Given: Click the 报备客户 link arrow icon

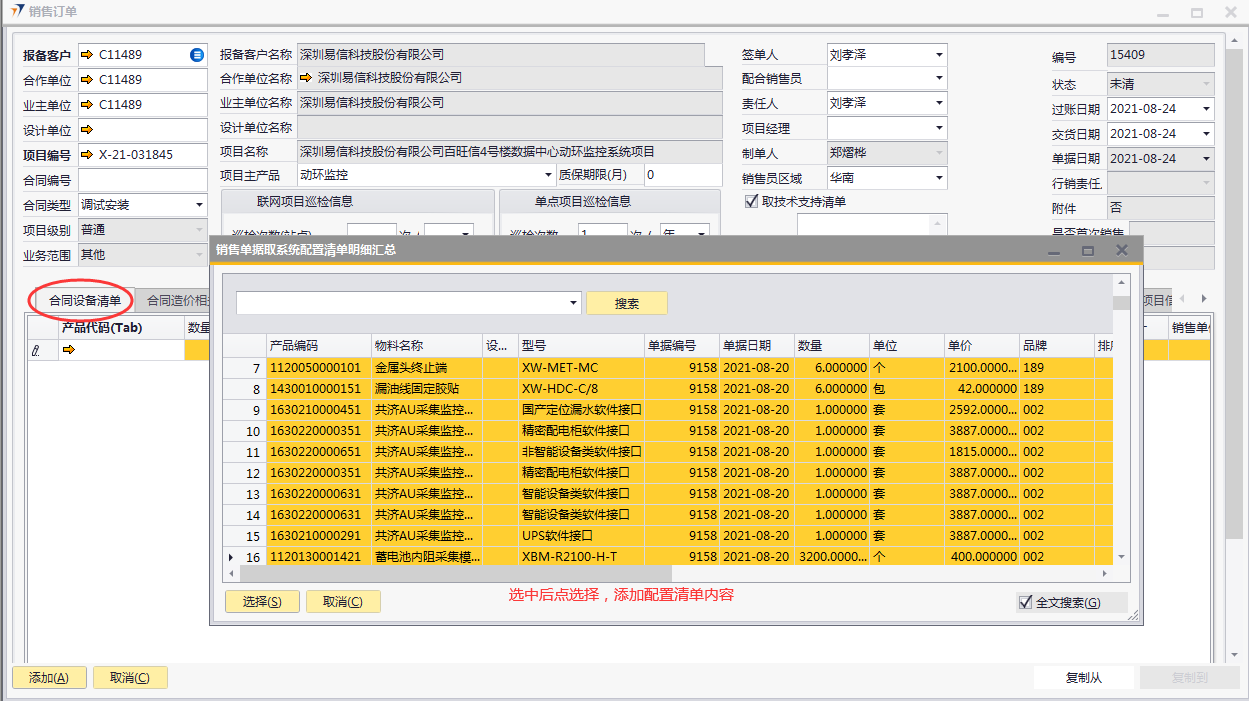Looking at the screenshot, I should click(87, 55).
